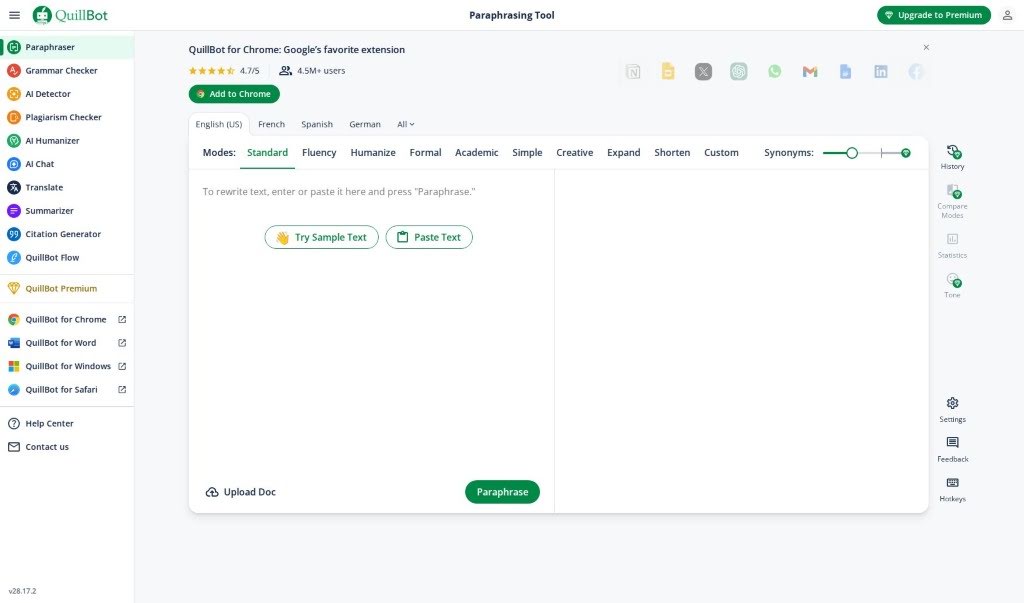Expand the All languages dropdown
Viewport: 1024px width, 603px height.
(x=404, y=124)
